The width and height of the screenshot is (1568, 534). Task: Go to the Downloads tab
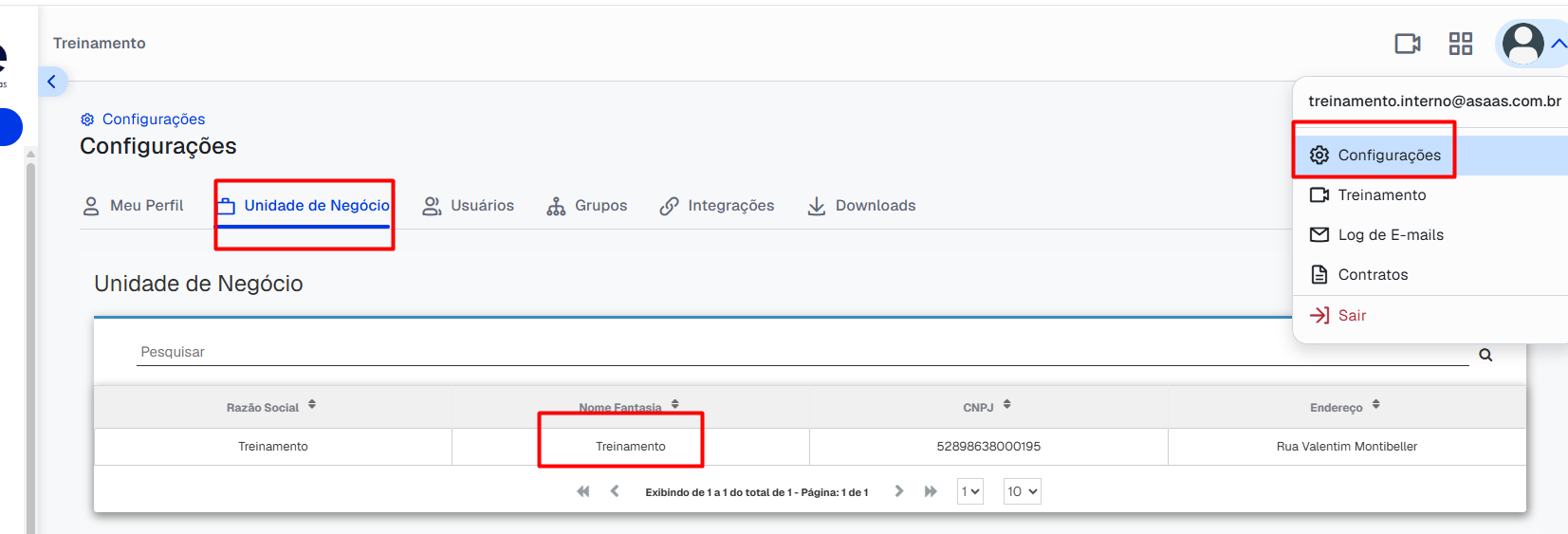pos(861,206)
